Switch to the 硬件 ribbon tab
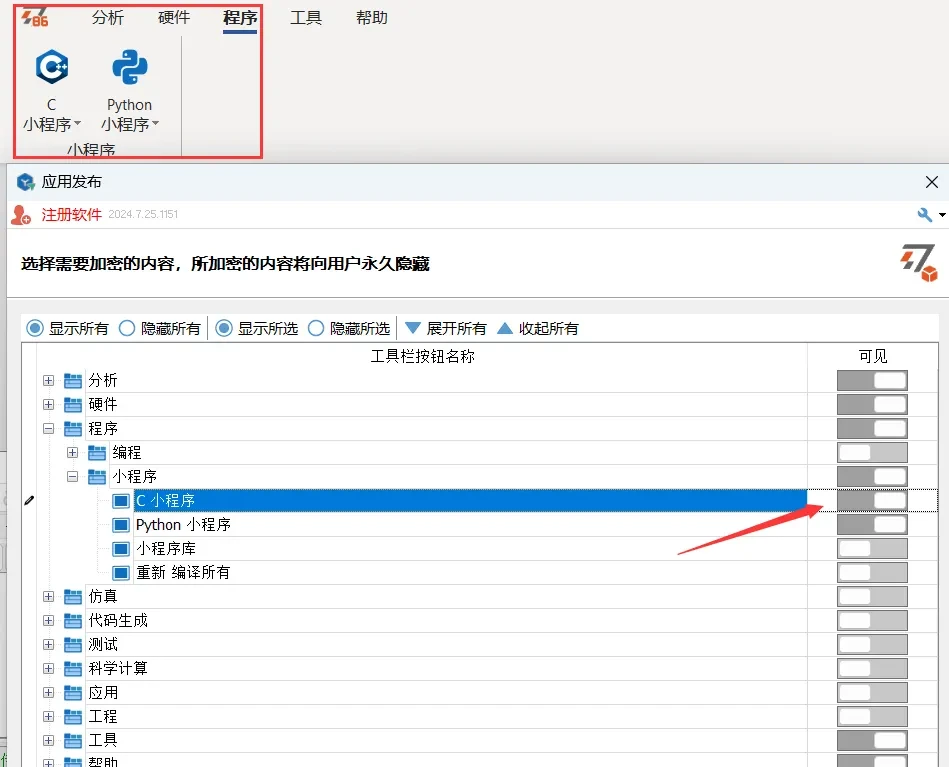The height and width of the screenshot is (767, 949). (173, 17)
